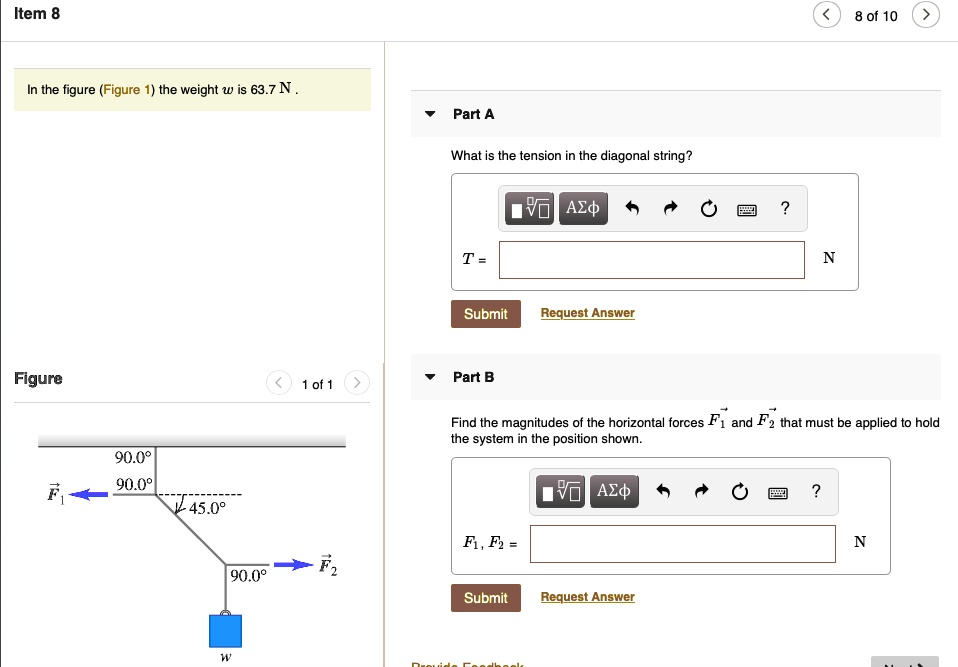
Task: Click the undo icon in Part A toolbar
Action: coord(631,208)
